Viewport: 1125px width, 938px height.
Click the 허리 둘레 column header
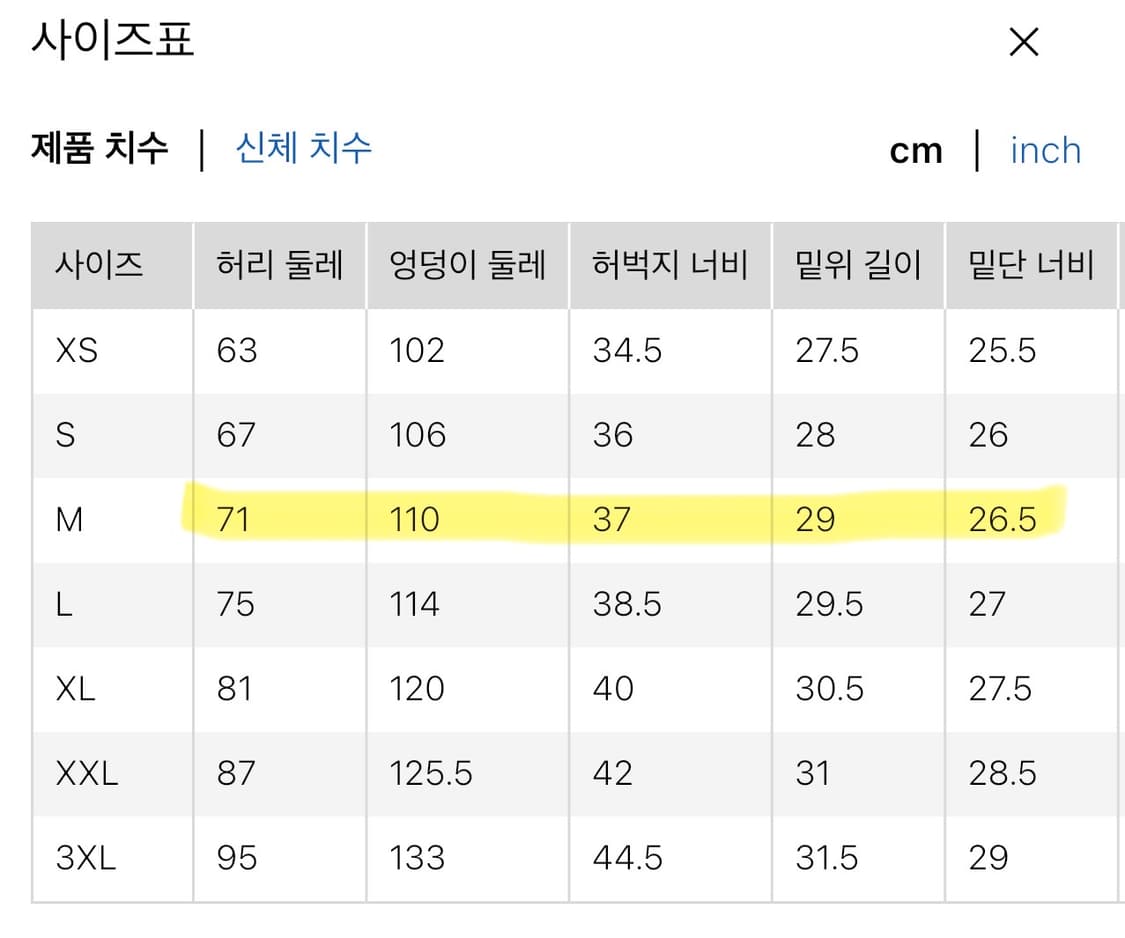[x=279, y=264]
